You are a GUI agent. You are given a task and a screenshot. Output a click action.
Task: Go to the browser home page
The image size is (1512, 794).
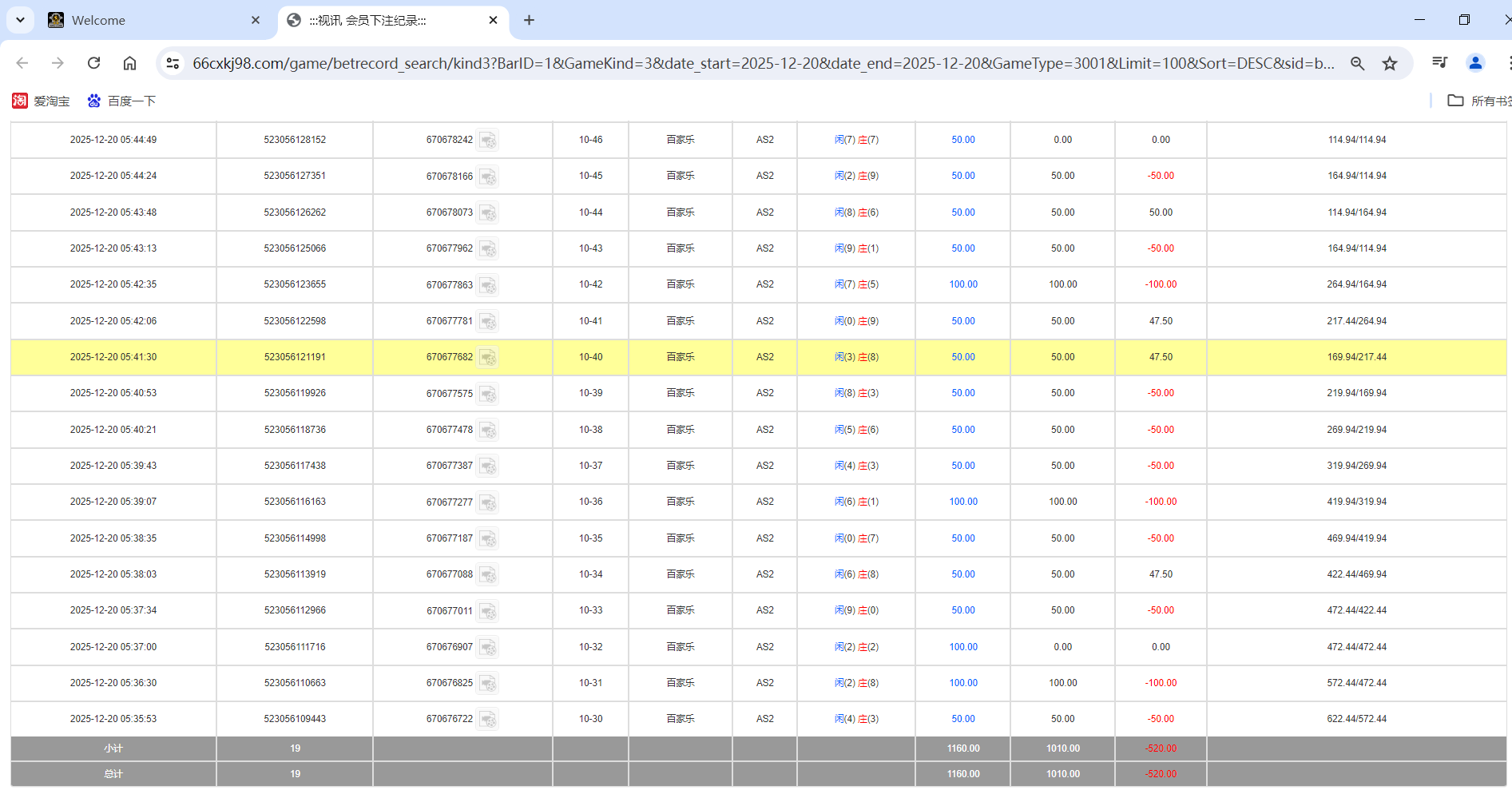point(129,63)
